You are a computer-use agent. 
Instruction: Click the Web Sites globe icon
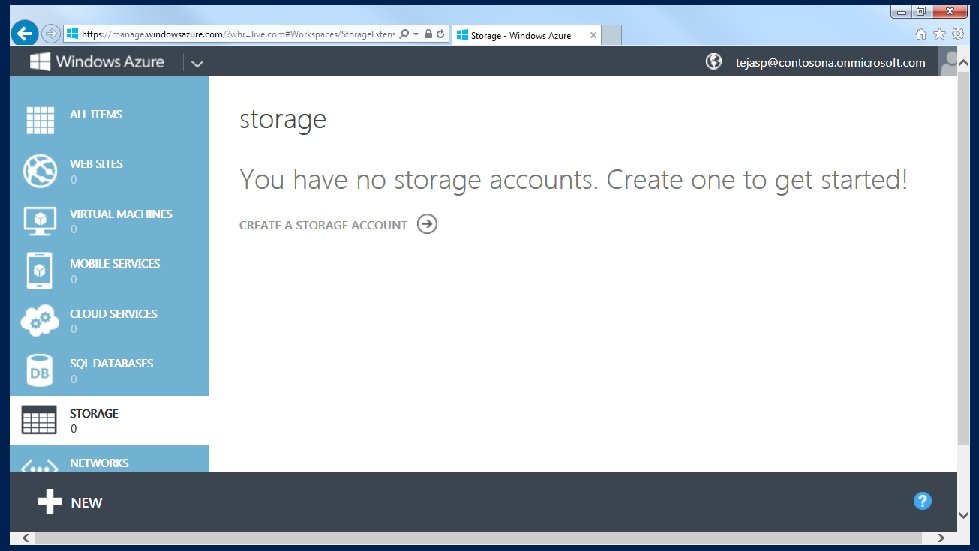click(40, 170)
